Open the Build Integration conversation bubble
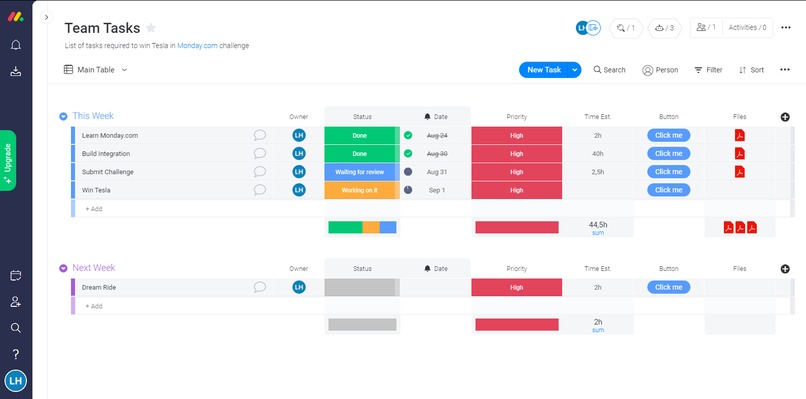The image size is (806, 399). pyautogui.click(x=260, y=153)
